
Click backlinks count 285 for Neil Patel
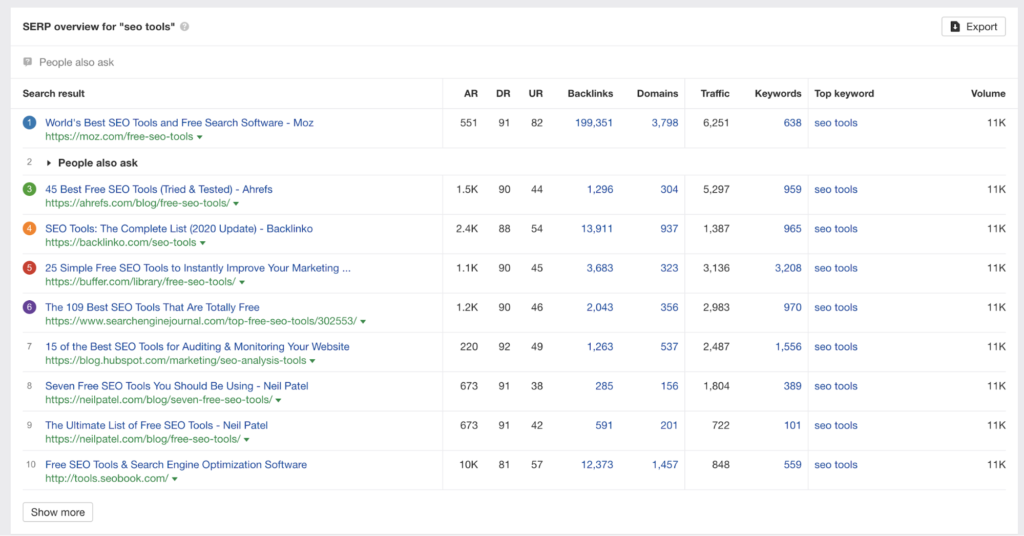[604, 386]
